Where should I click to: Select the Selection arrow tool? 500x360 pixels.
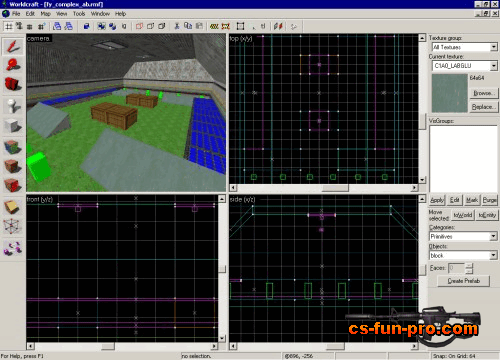pyautogui.click(x=13, y=46)
